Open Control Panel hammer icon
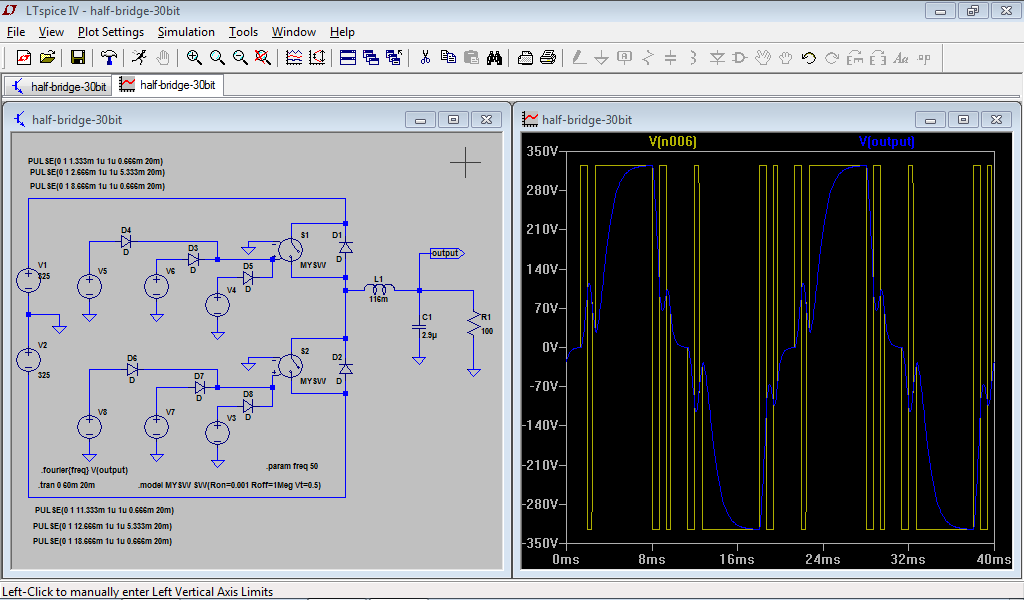Image resolution: width=1024 pixels, height=600 pixels. tap(108, 58)
